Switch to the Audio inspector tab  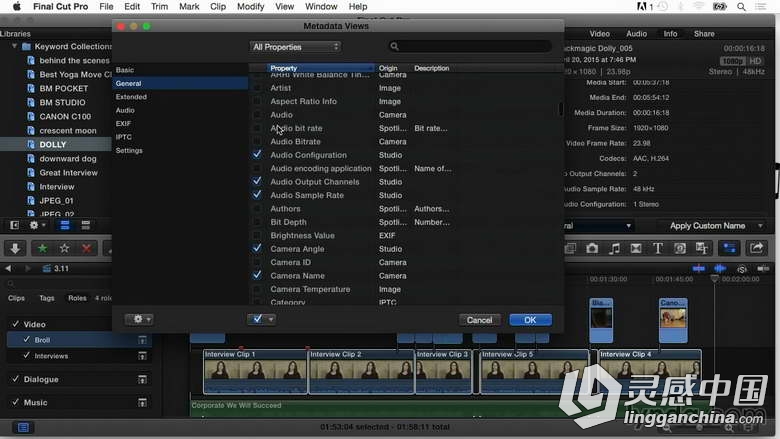[636, 34]
